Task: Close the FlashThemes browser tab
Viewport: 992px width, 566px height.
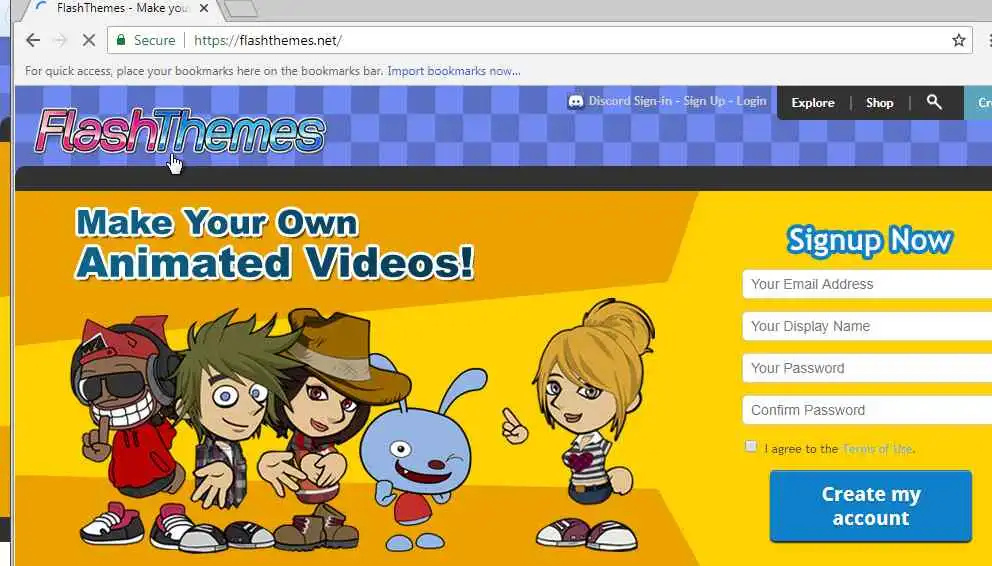Action: coord(204,8)
